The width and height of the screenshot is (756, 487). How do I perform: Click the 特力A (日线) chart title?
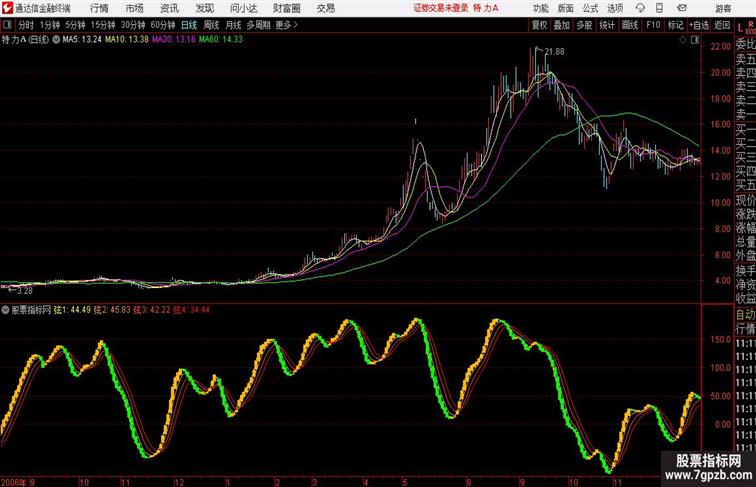pos(25,40)
